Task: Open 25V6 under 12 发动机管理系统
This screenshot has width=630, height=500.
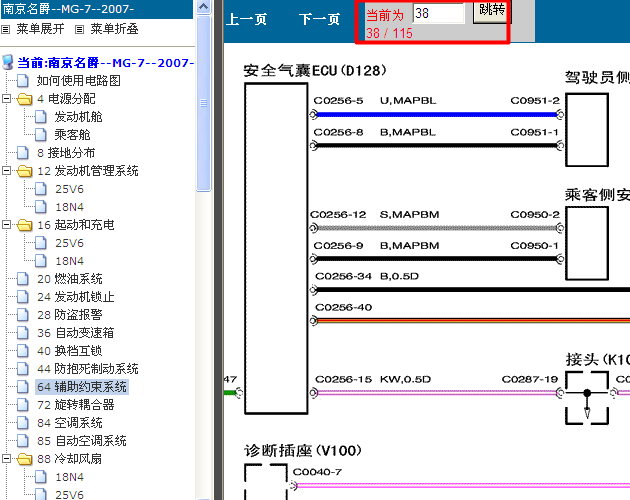Action: tap(69, 189)
